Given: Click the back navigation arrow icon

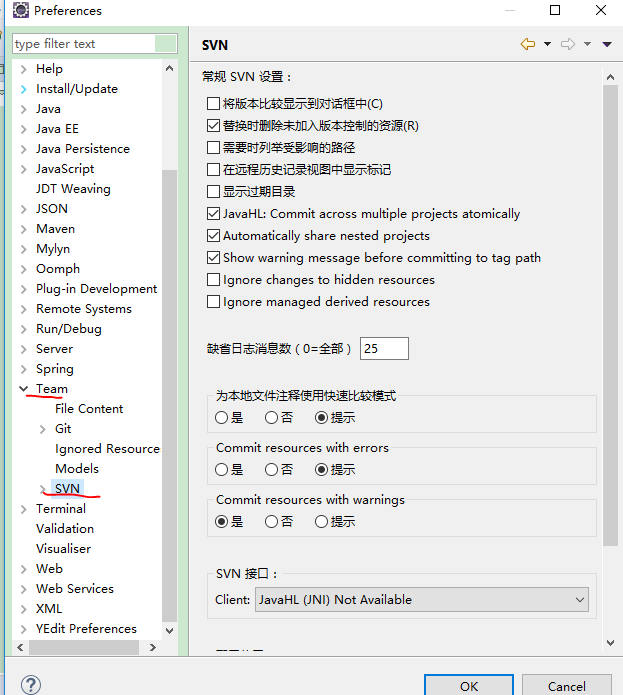Looking at the screenshot, I should click(x=528, y=44).
